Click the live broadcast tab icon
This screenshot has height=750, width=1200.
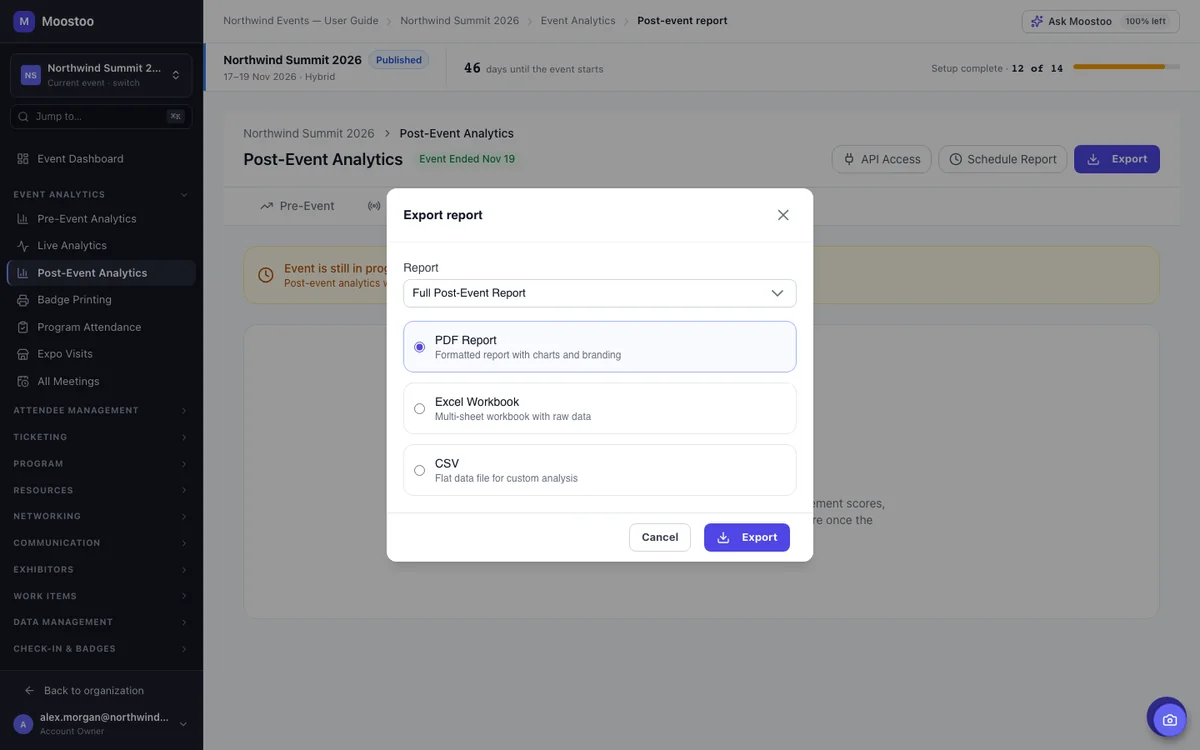point(374,206)
